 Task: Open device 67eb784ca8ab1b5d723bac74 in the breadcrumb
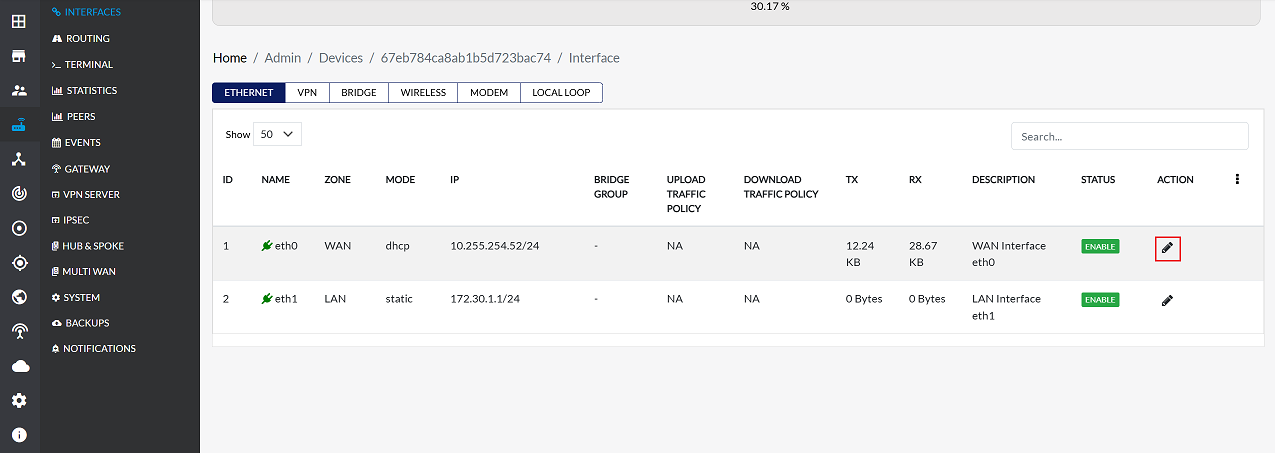coord(466,58)
